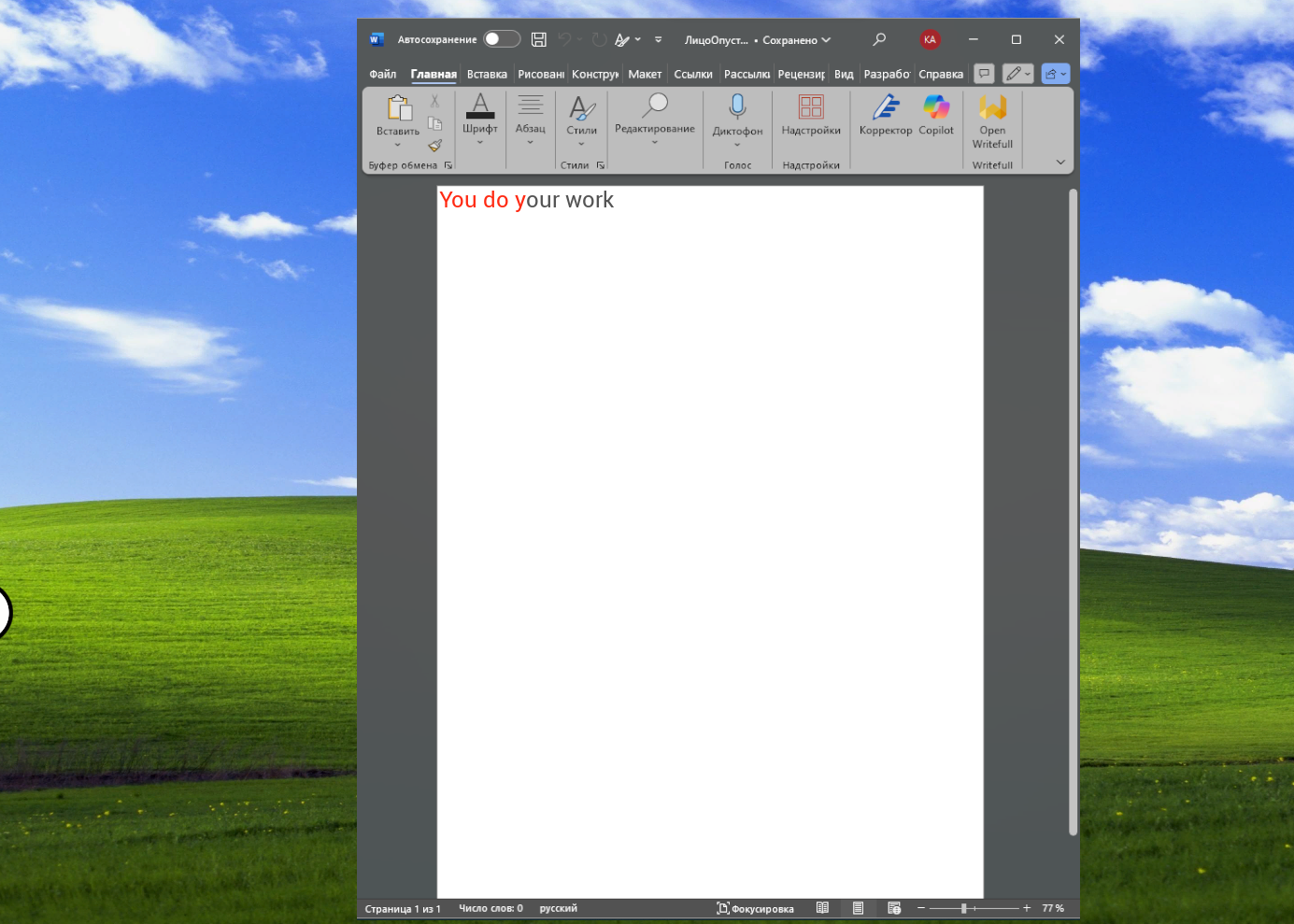1294x924 pixels.
Task: Open the document name and save status dropdown
Action: pyautogui.click(x=758, y=40)
